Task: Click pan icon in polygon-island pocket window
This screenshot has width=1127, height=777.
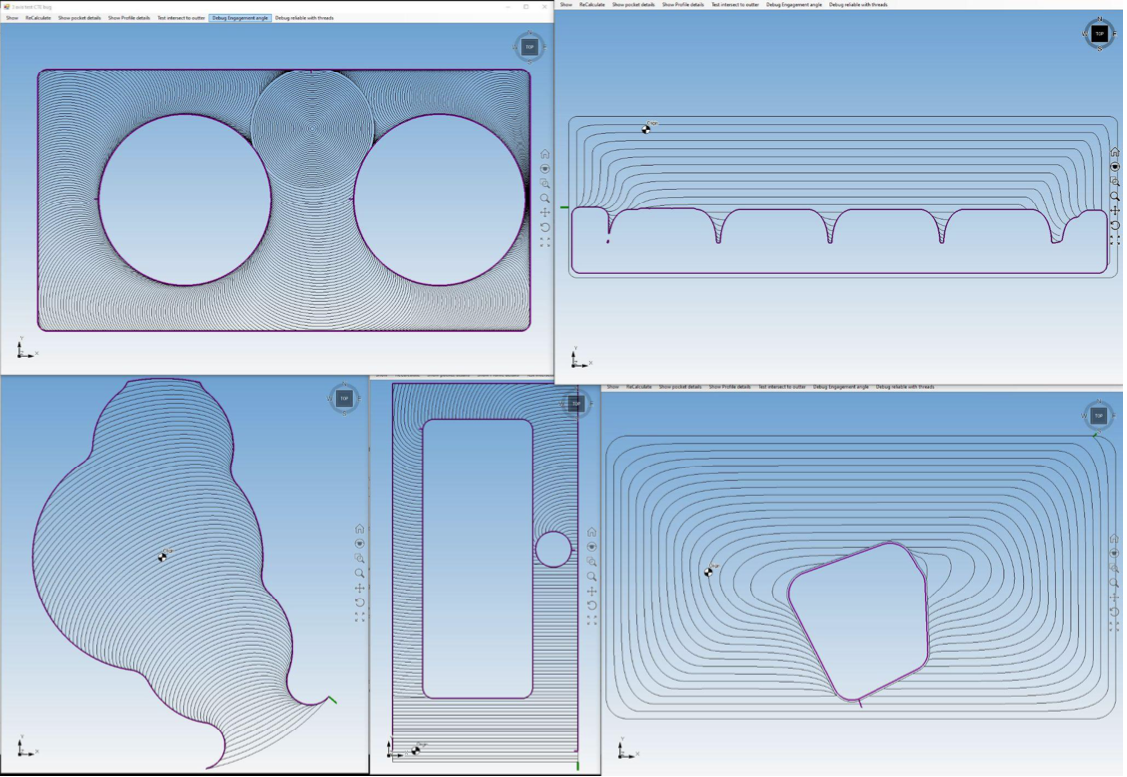Action: tap(1114, 597)
